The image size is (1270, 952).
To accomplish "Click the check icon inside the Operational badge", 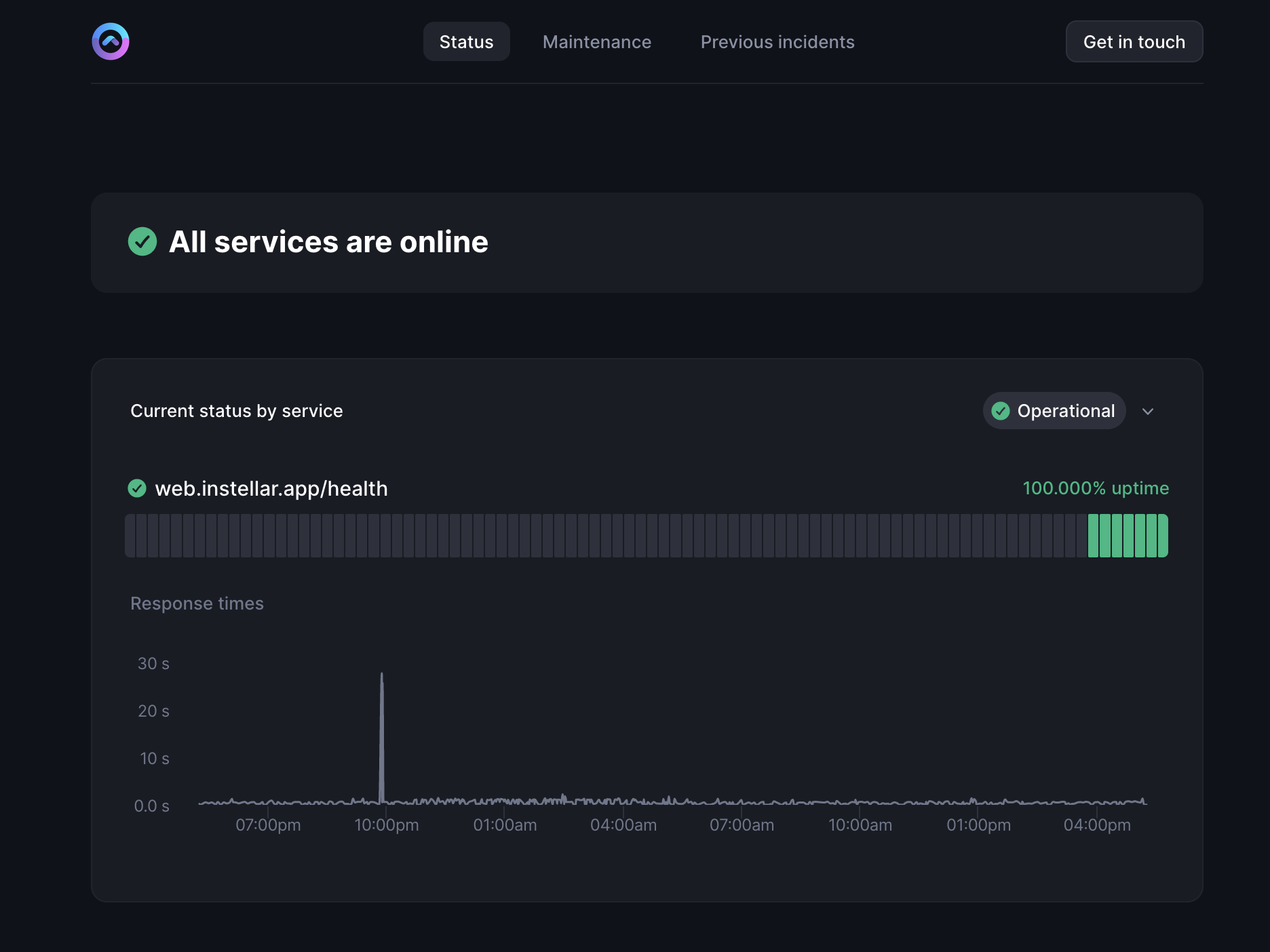I will [x=1001, y=410].
